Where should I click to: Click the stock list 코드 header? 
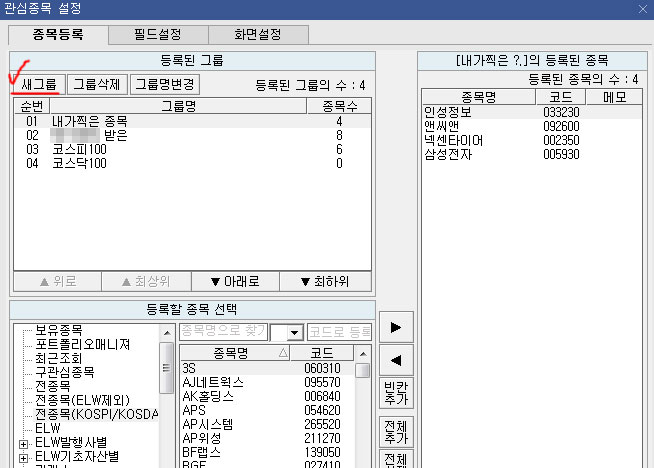[x=322, y=353]
